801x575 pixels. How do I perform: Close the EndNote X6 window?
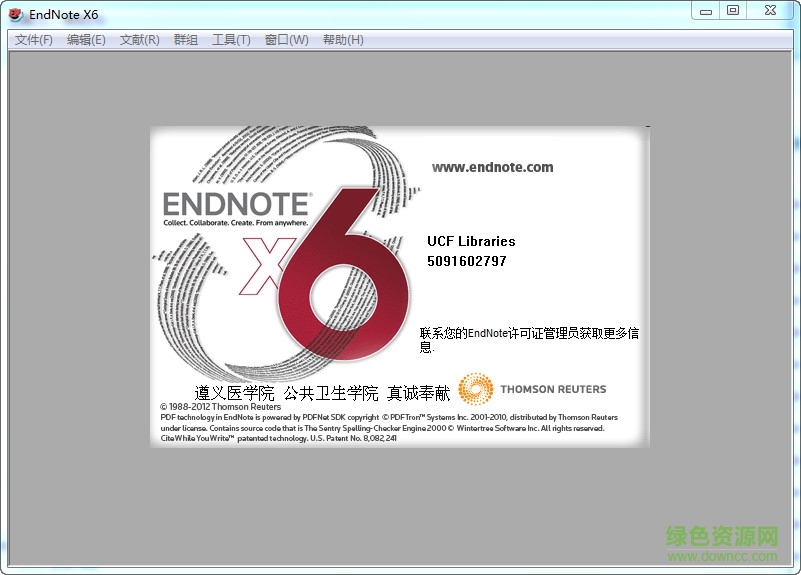(770, 10)
